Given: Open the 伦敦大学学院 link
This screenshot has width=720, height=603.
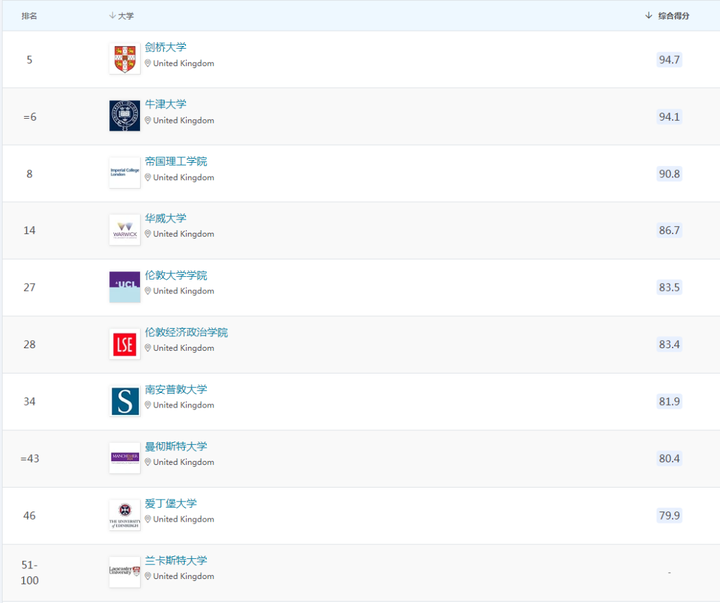Looking at the screenshot, I should [176, 275].
